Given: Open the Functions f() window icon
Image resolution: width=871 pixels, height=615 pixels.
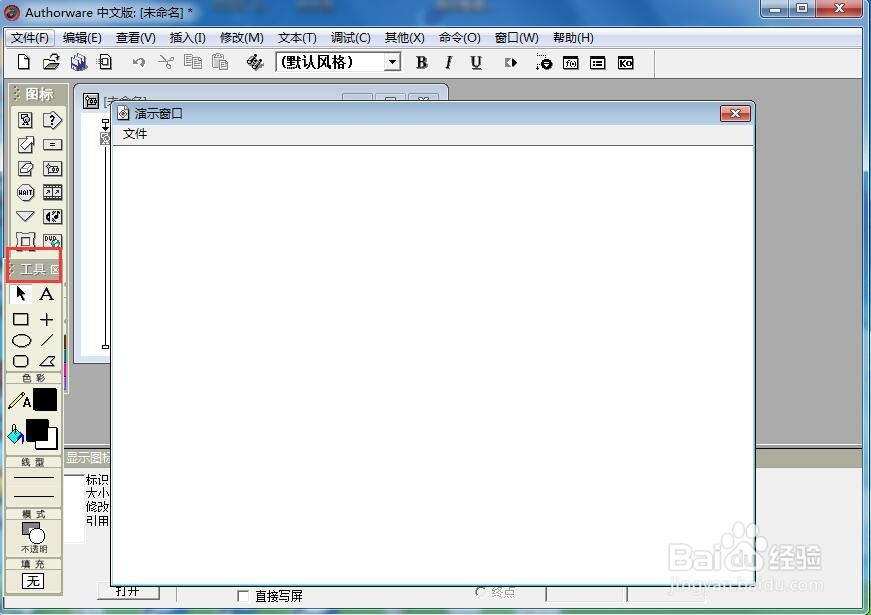Looking at the screenshot, I should [x=570, y=63].
